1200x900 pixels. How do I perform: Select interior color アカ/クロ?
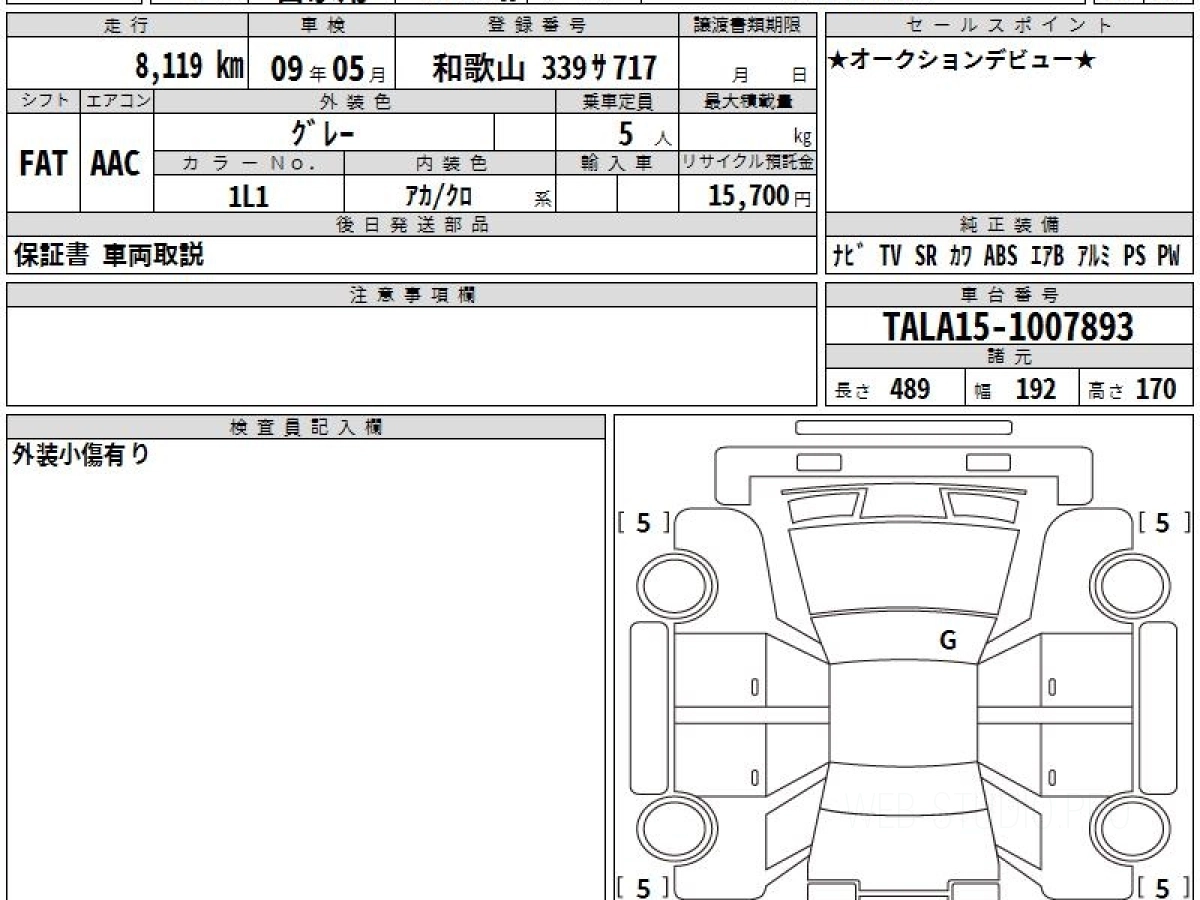point(438,195)
